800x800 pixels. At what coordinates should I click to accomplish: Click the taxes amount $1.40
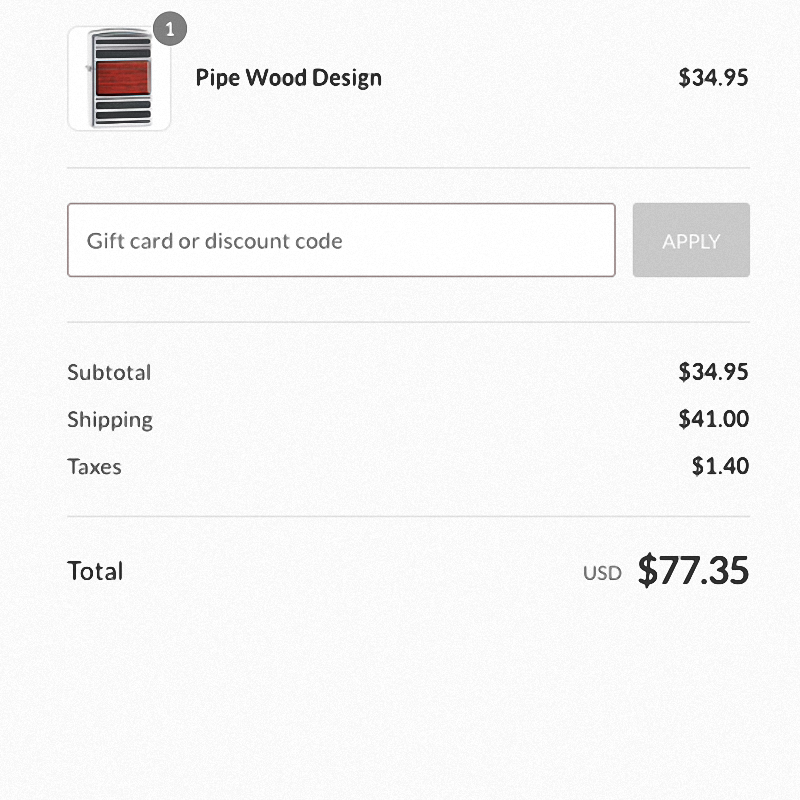tap(720, 466)
